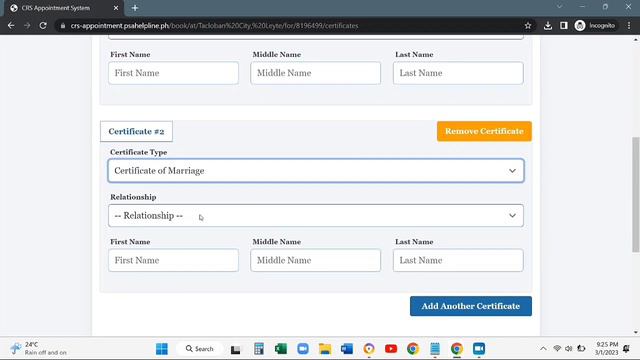640x360 pixels.
Task: Click the address bar URL
Action: coord(214,25)
